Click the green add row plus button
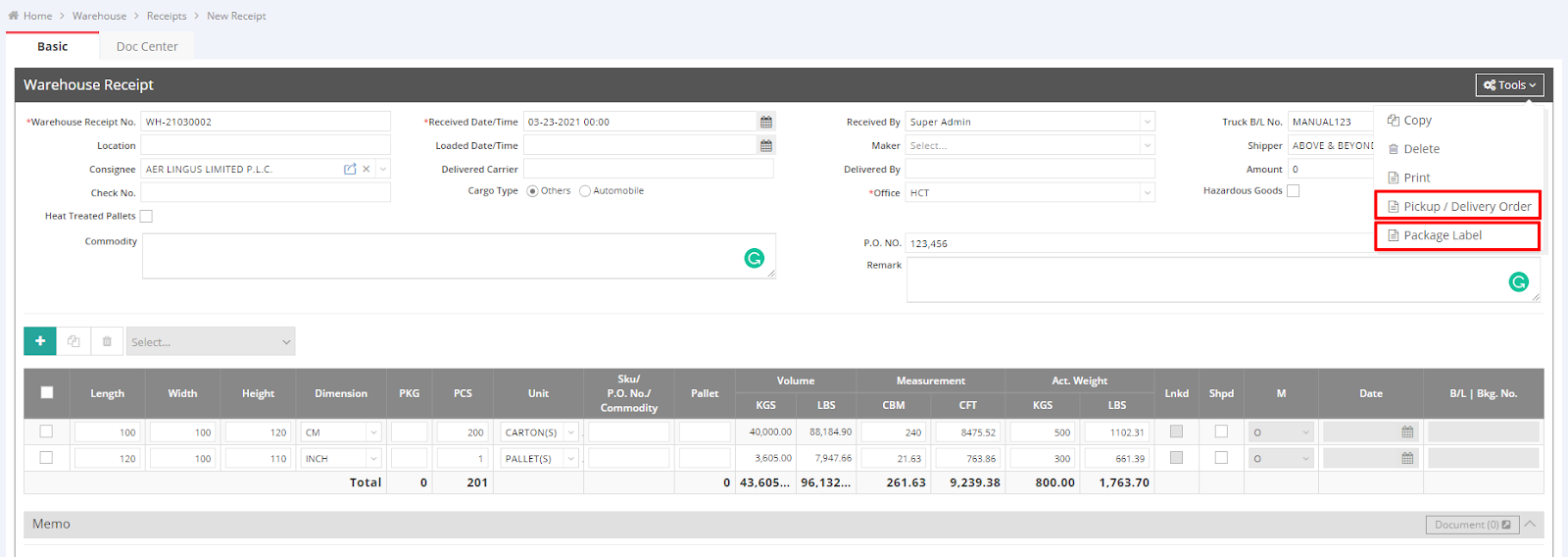The width and height of the screenshot is (1568, 557). tap(40, 341)
